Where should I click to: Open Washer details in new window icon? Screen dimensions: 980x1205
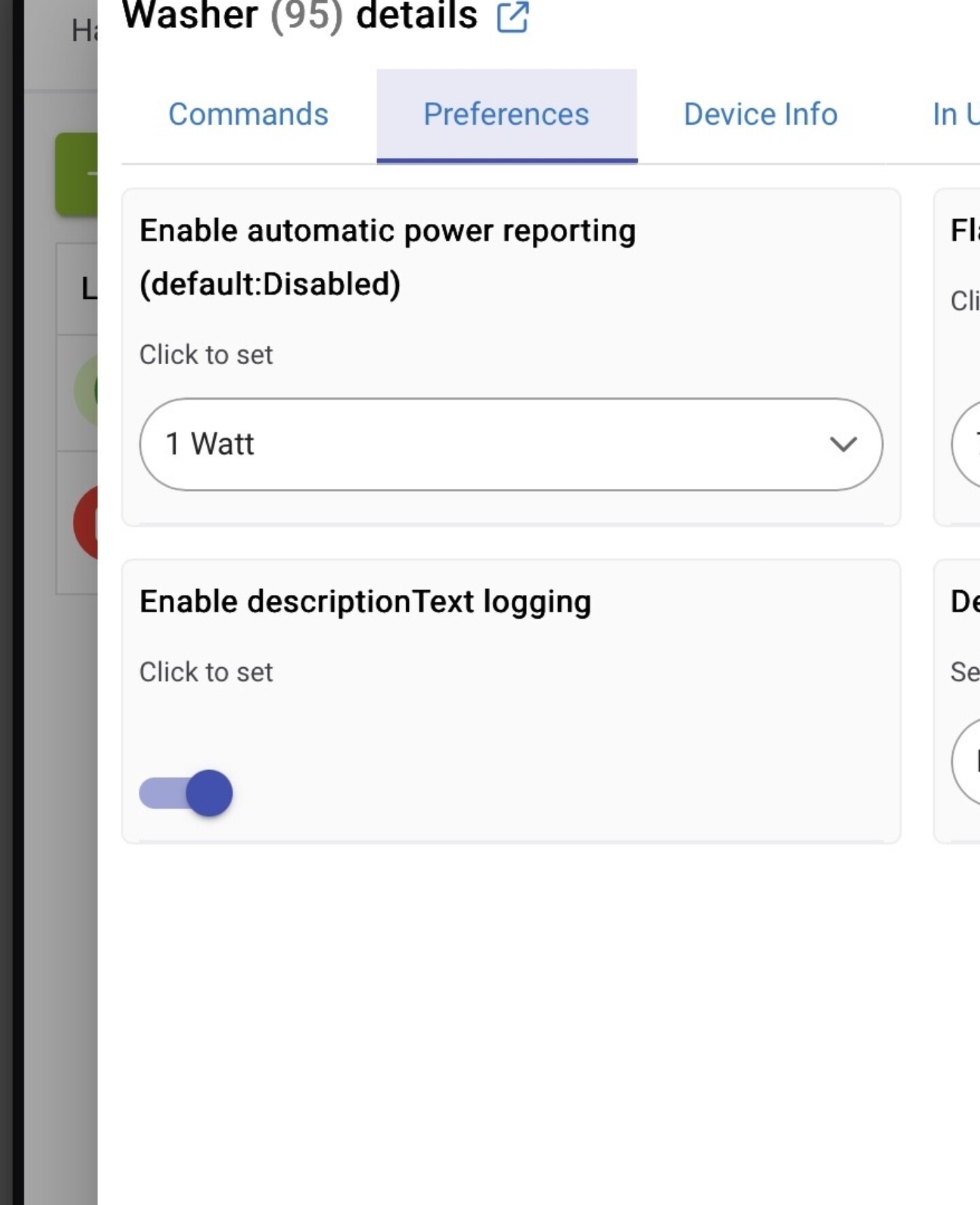pos(512,17)
